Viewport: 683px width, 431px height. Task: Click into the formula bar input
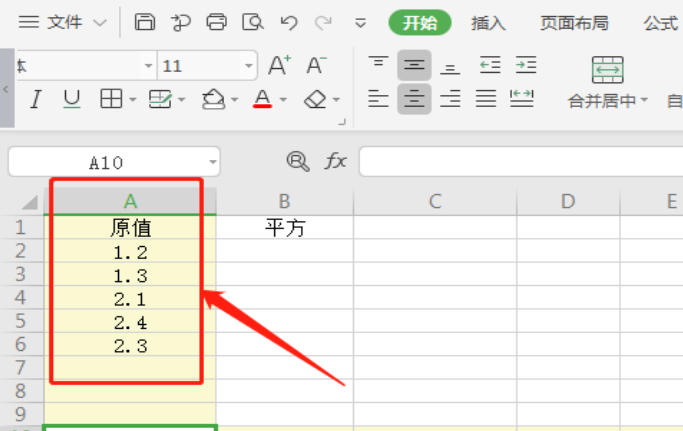521,162
